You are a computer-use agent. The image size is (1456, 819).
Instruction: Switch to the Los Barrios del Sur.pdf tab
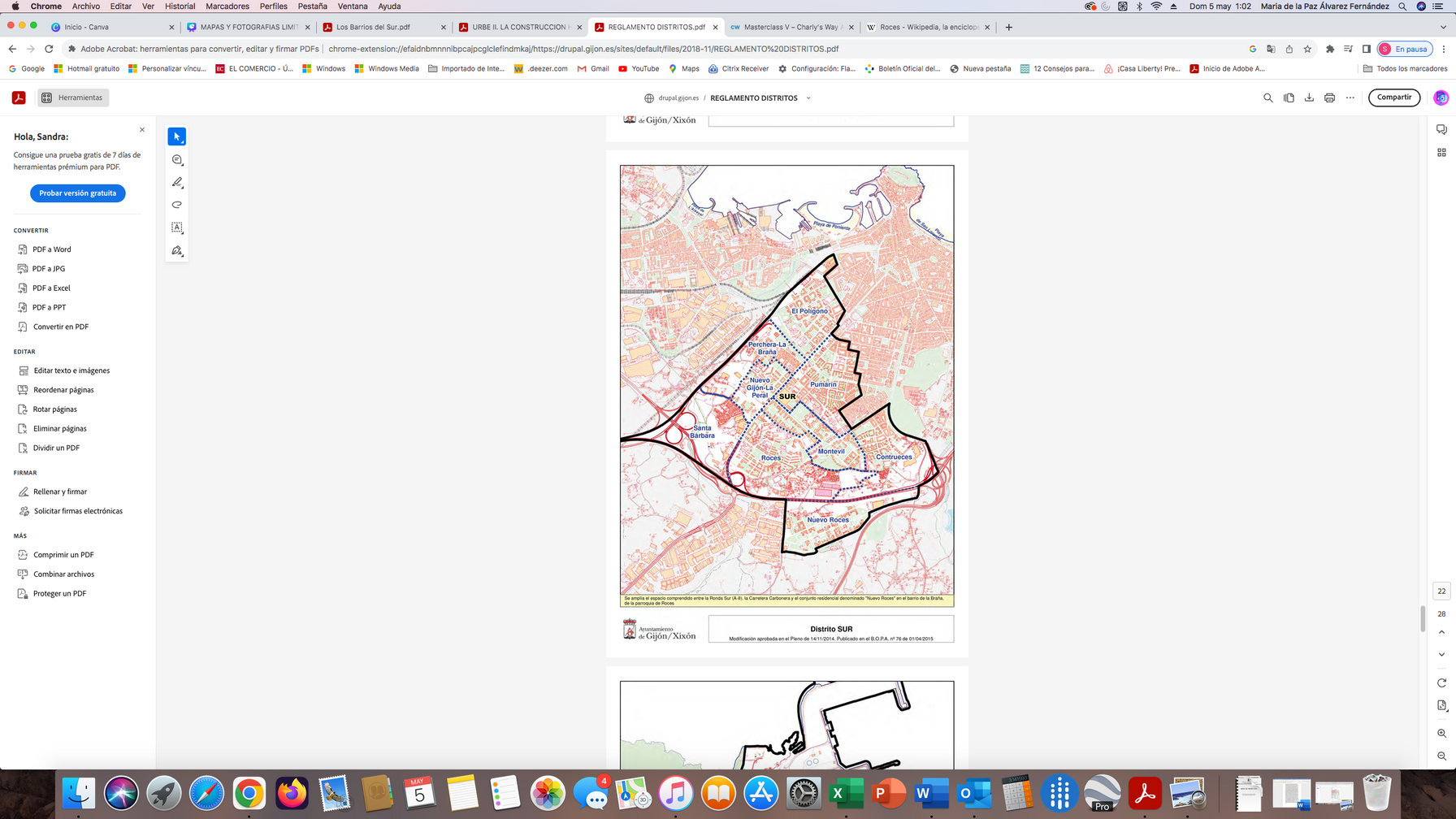(373, 27)
